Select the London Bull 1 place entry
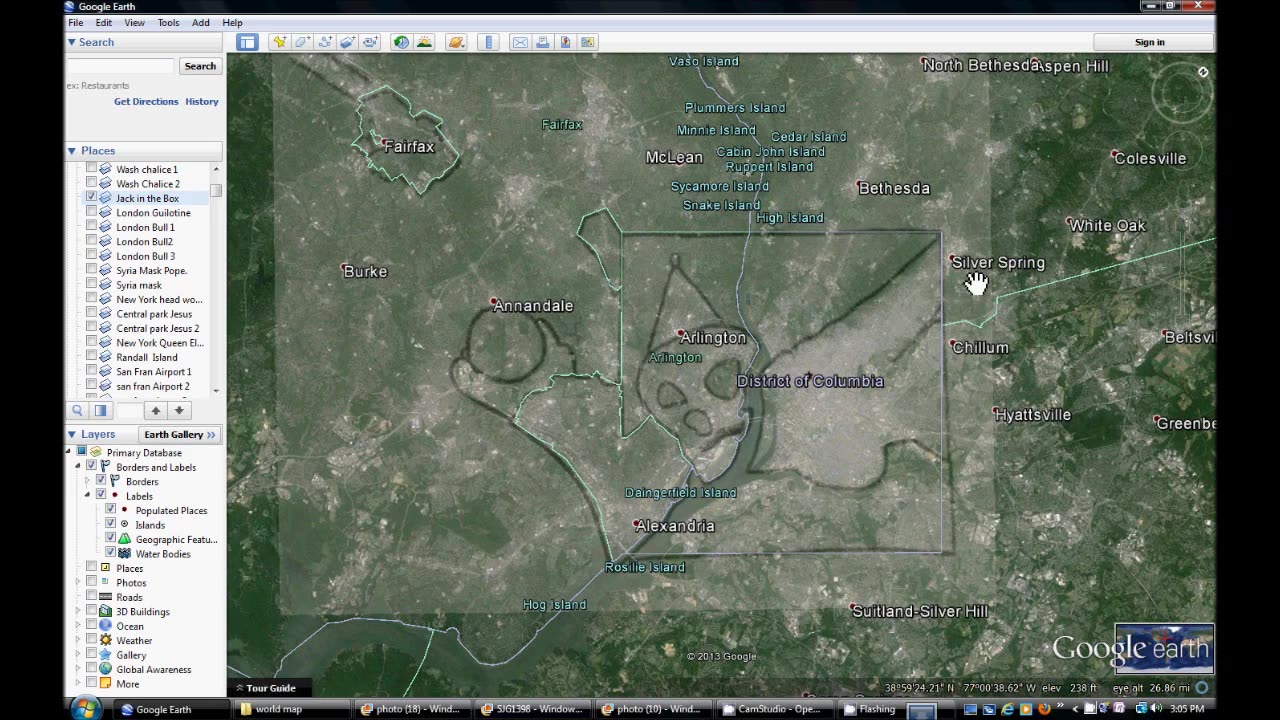Viewport: 1280px width, 720px height. coord(145,227)
